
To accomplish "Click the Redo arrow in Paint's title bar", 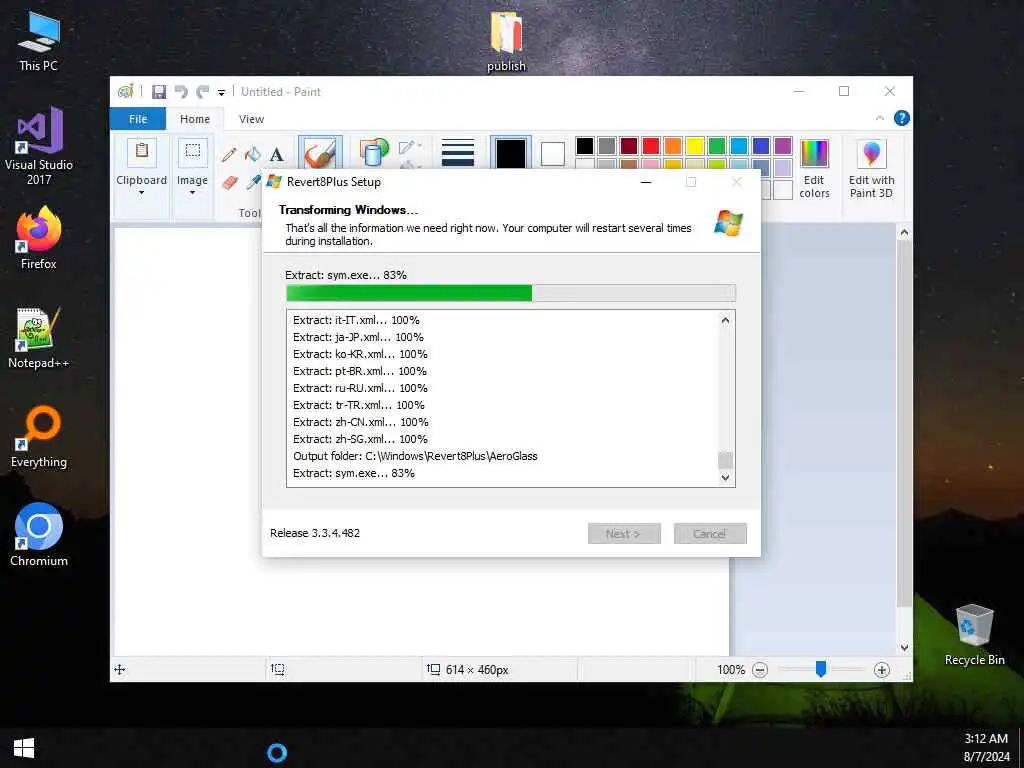I will 203,92.
